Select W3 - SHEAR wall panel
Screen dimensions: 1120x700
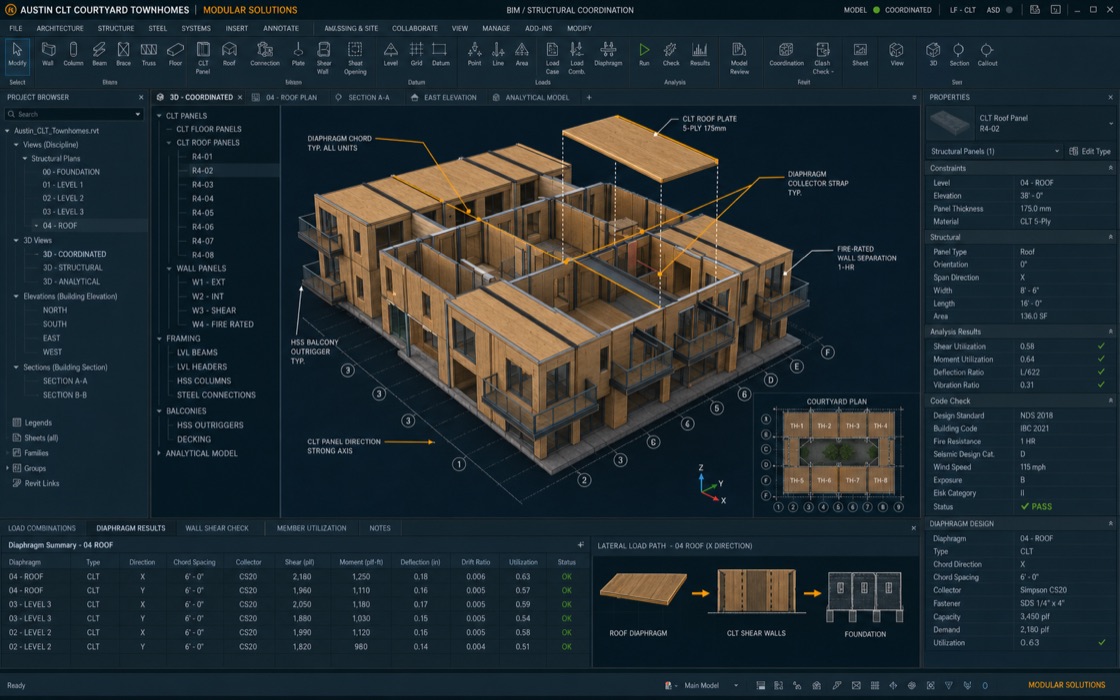[x=214, y=311]
